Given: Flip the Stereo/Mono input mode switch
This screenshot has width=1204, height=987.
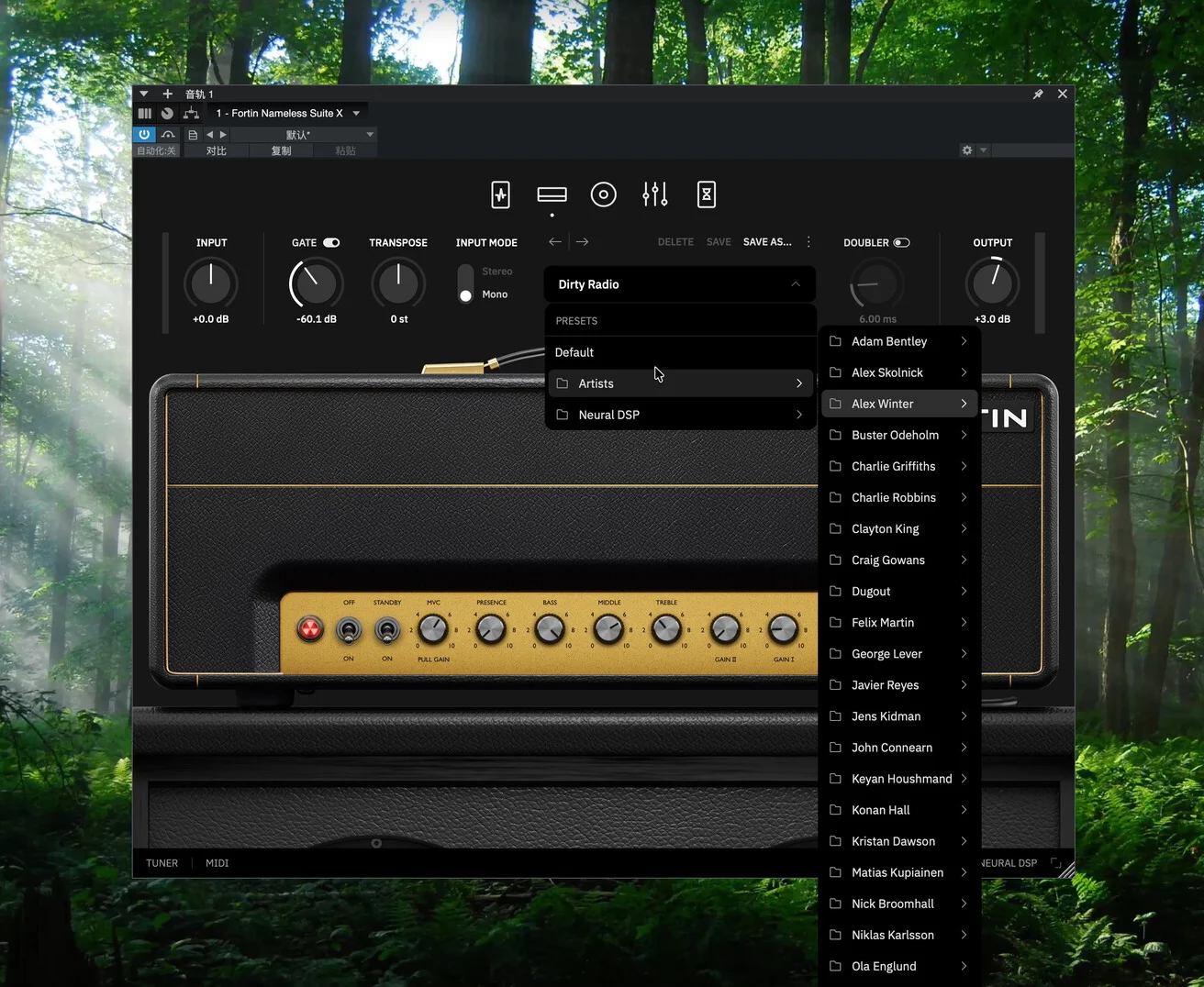Looking at the screenshot, I should pos(466,283).
